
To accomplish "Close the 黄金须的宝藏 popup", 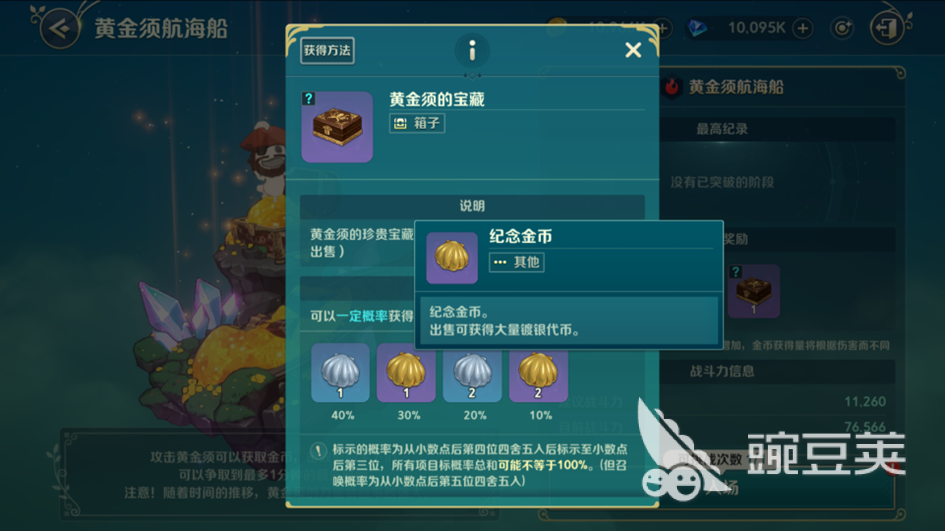I will point(633,50).
